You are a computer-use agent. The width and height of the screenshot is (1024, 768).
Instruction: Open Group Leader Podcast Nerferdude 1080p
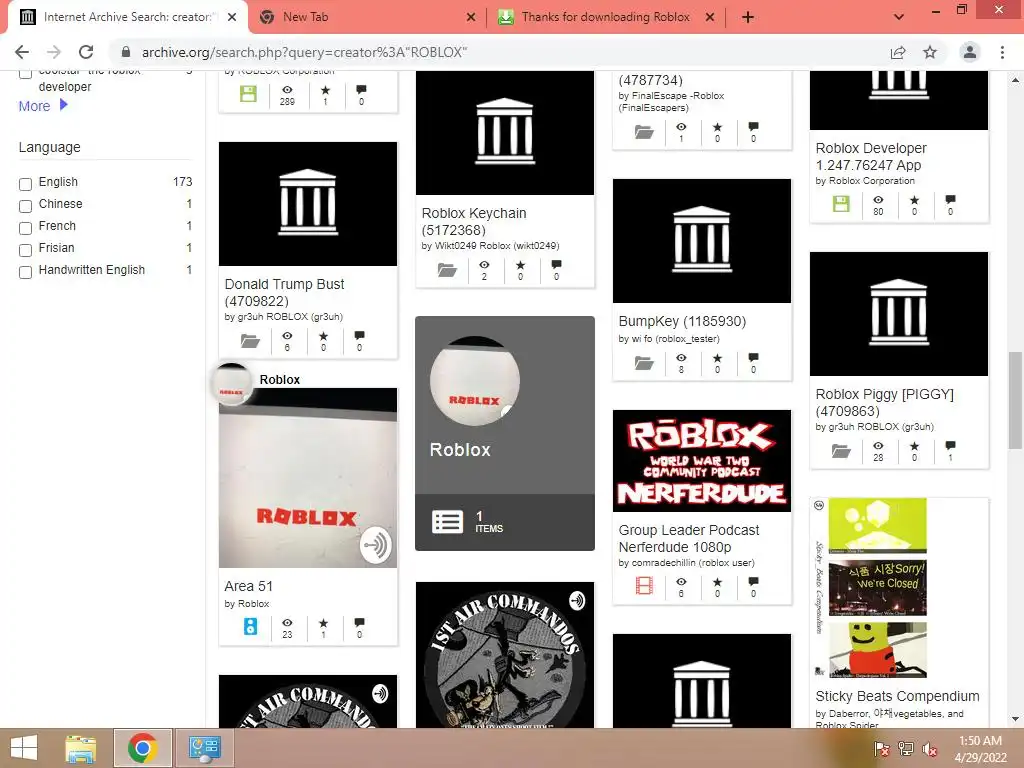point(689,538)
